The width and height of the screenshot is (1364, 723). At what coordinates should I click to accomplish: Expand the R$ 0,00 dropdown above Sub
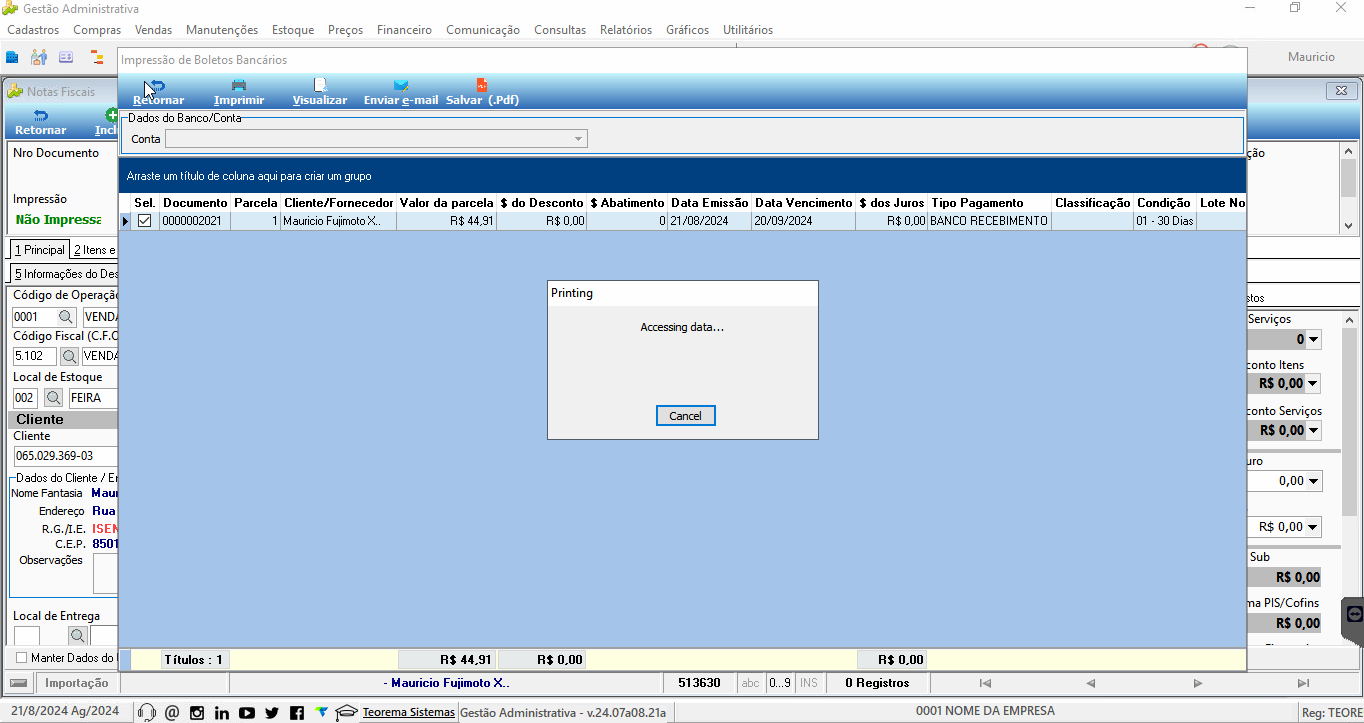pyautogui.click(x=1314, y=527)
